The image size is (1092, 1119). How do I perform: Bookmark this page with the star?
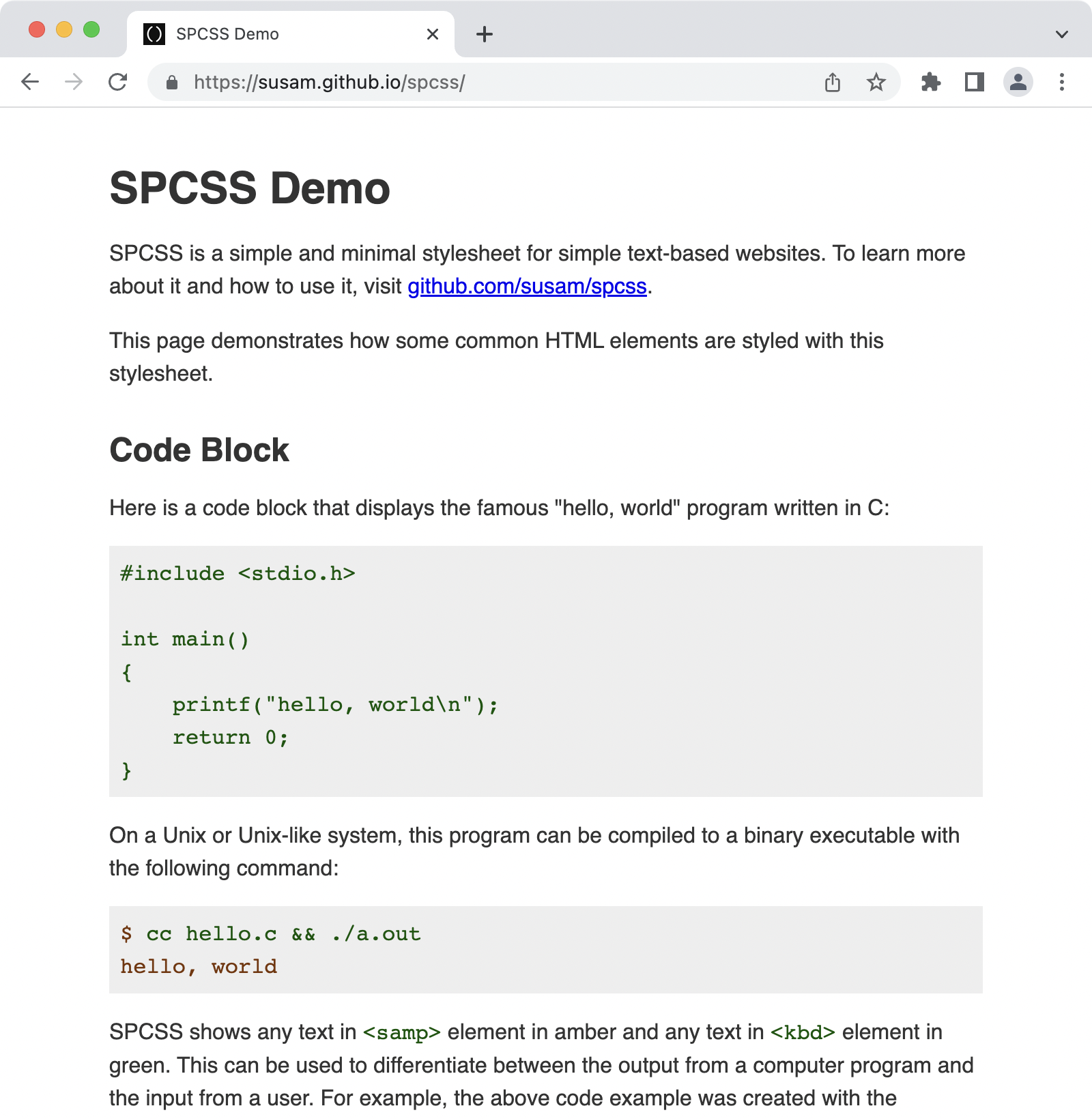point(876,83)
